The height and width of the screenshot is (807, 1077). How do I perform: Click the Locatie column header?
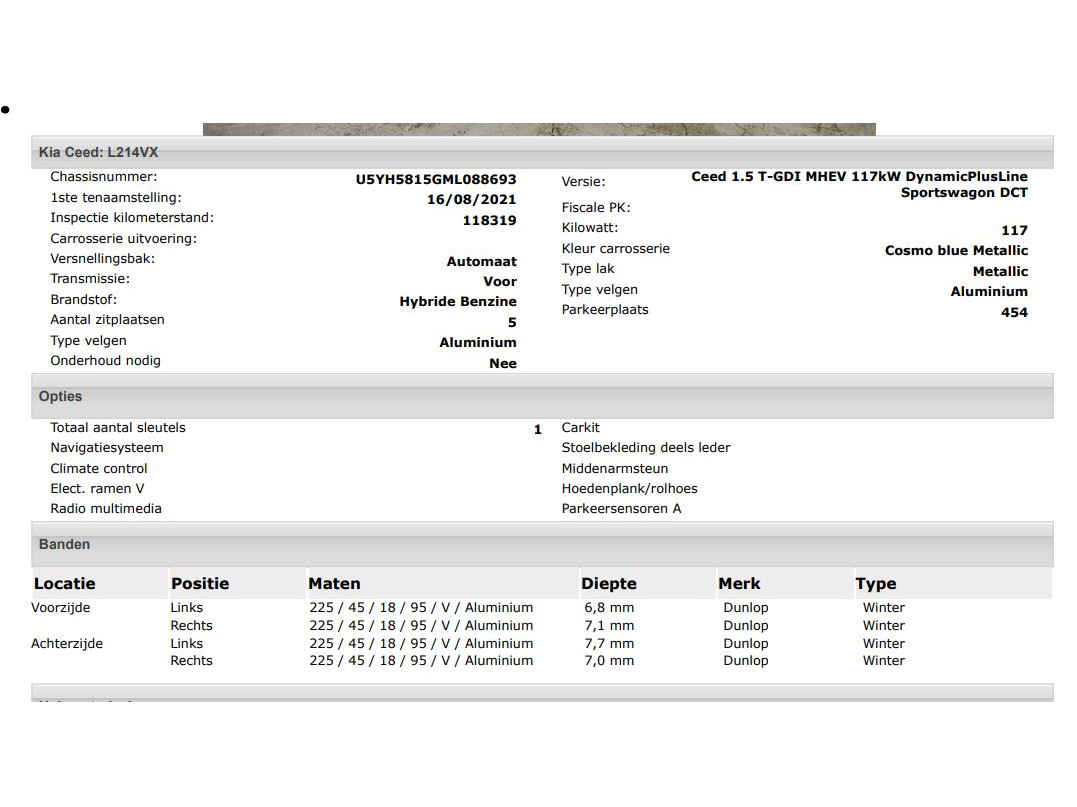coord(65,584)
